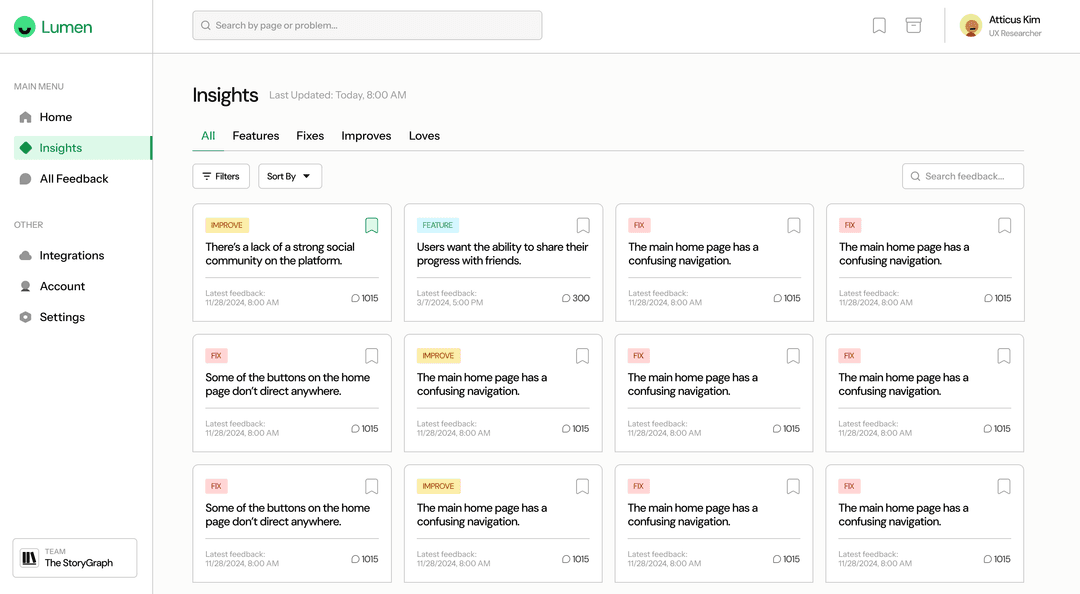Viewport: 1080px width, 594px height.
Task: Open the Integrations icon in sidebar
Action: coord(24,255)
